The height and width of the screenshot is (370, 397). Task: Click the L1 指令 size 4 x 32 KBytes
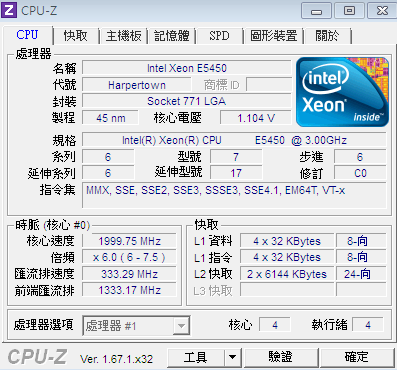[x=287, y=257]
